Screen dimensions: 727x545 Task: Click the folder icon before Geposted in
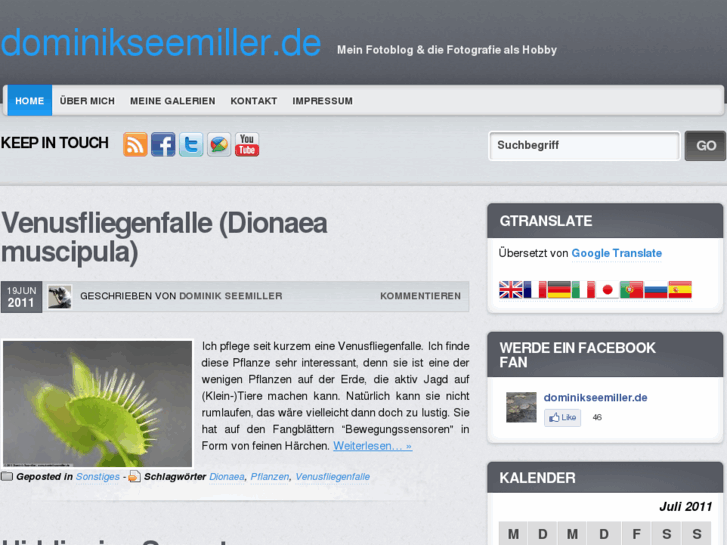click(x=6, y=476)
